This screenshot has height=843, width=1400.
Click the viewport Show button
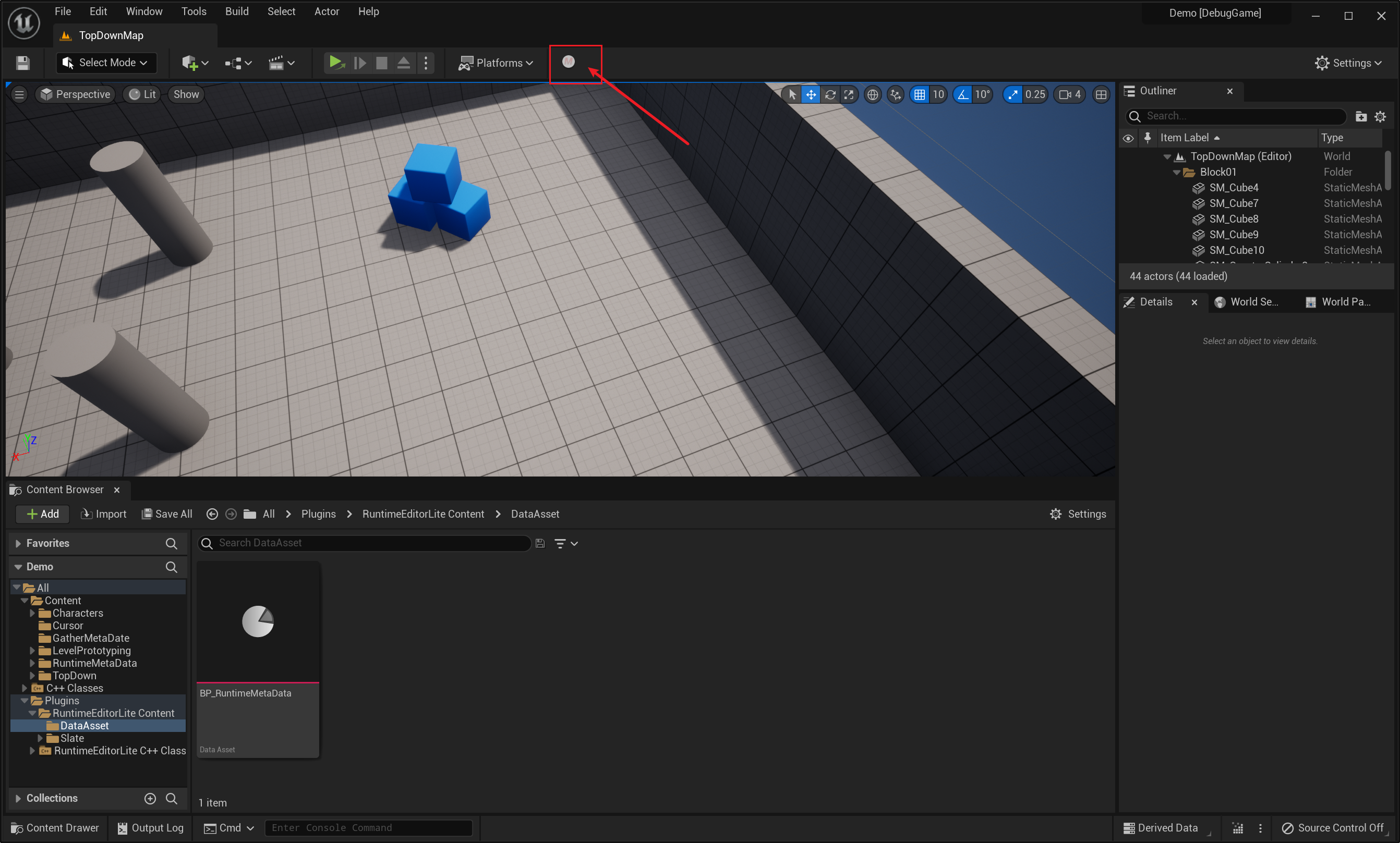tap(186, 94)
